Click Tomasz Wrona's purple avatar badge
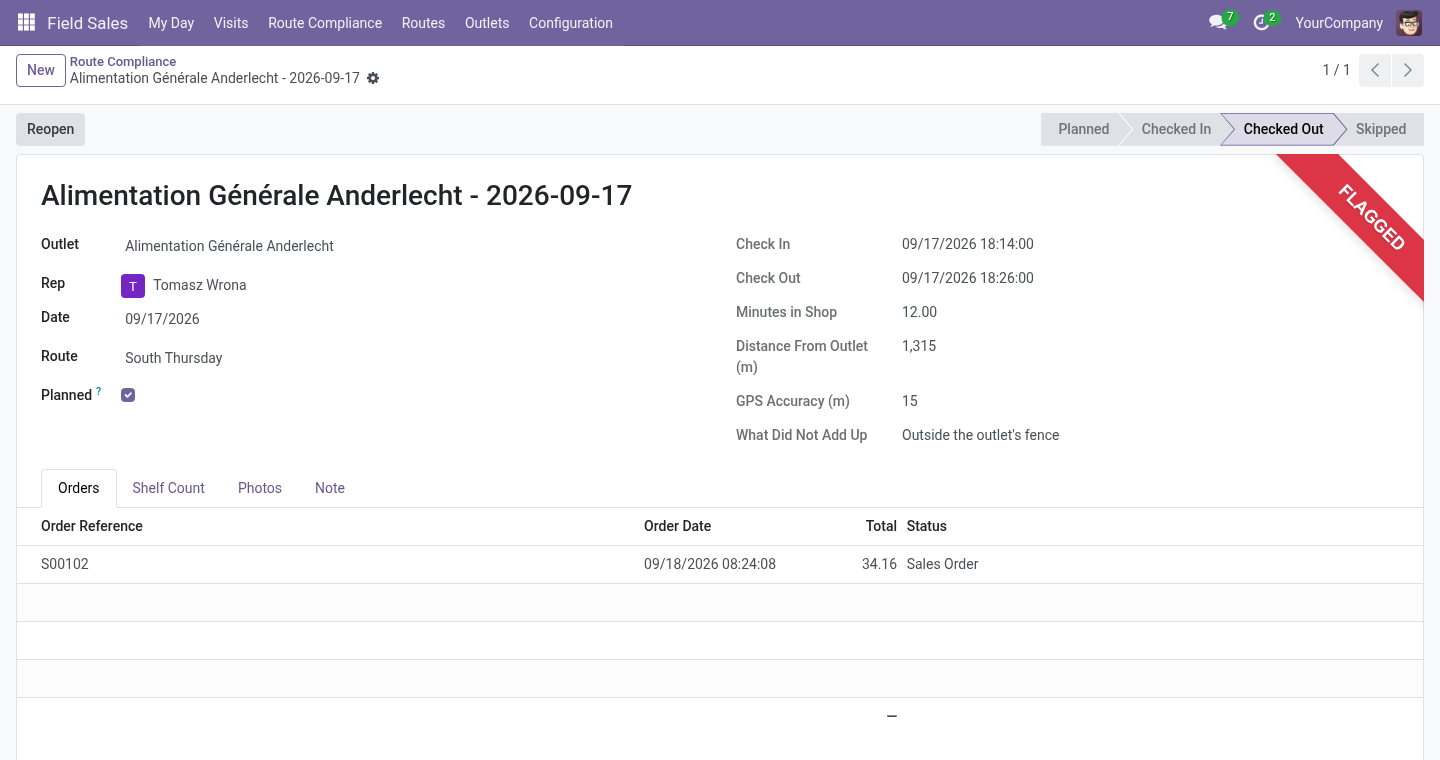1440x760 pixels. coord(133,286)
